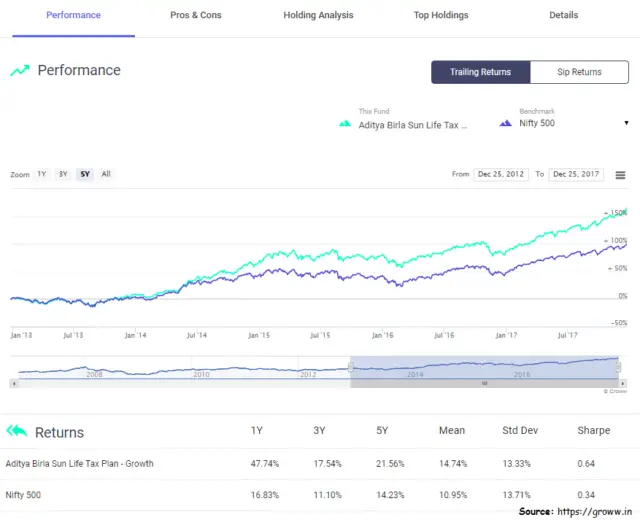Open the Details tab
The width and height of the screenshot is (640, 520).
coord(564,15)
